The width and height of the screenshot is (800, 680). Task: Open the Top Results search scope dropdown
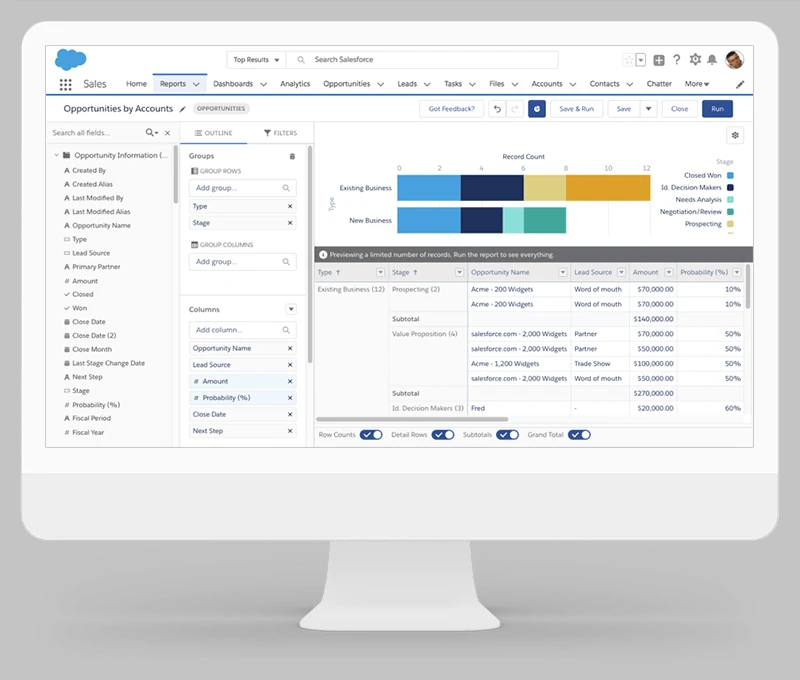click(x=256, y=60)
